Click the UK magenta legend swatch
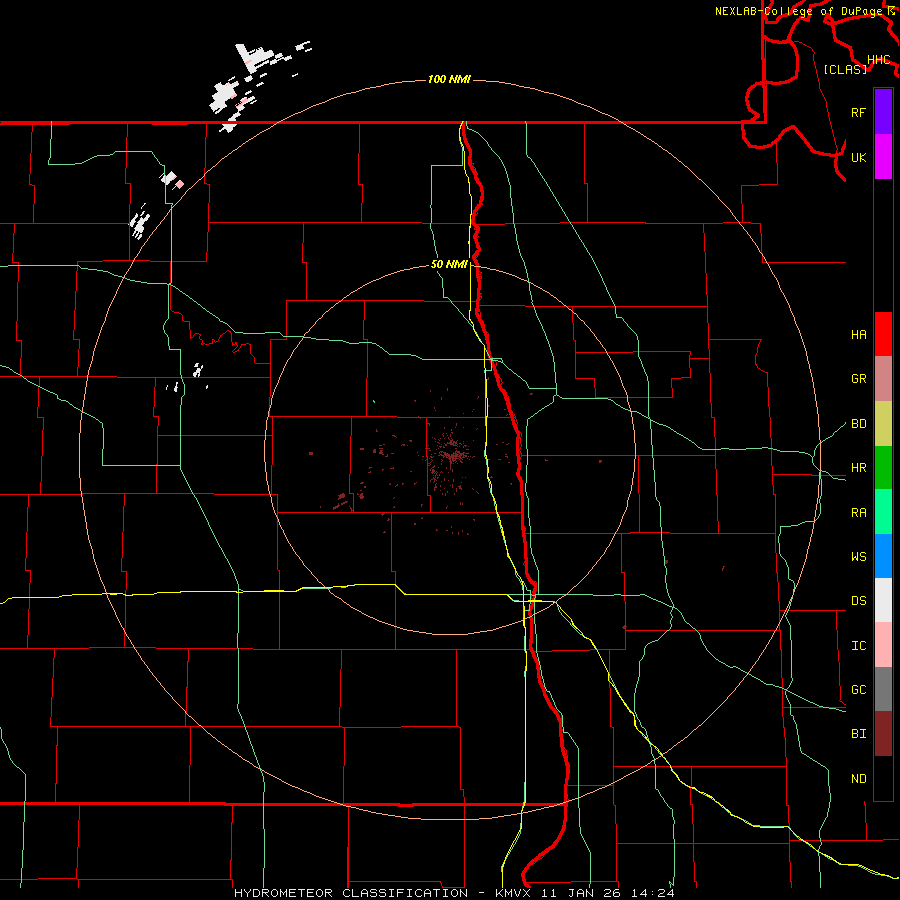 pyautogui.click(x=883, y=156)
